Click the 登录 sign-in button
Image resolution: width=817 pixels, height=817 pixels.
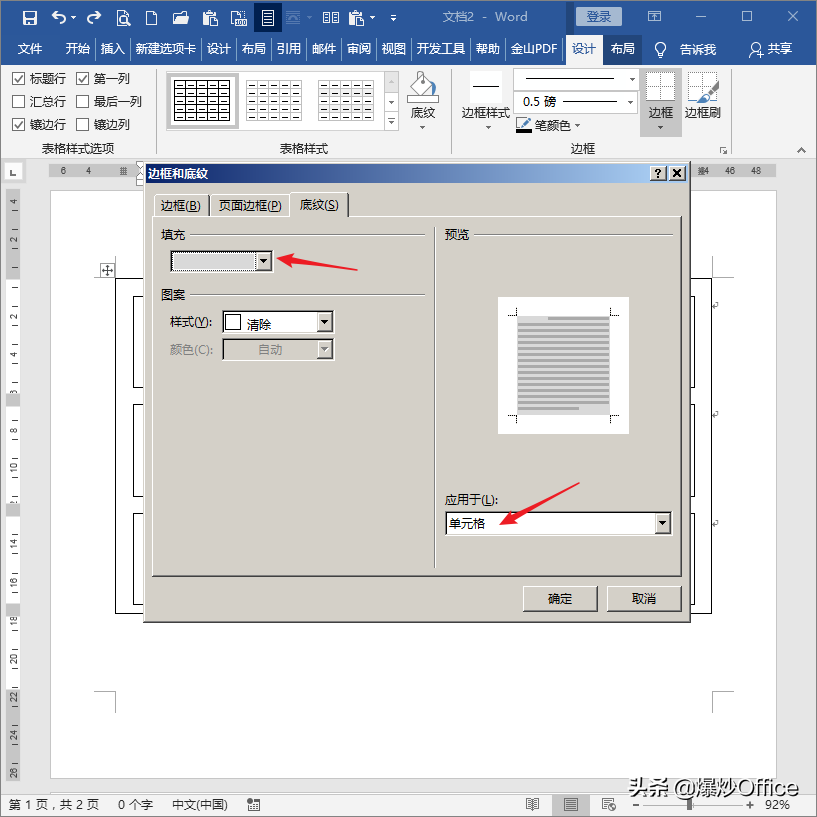599,17
